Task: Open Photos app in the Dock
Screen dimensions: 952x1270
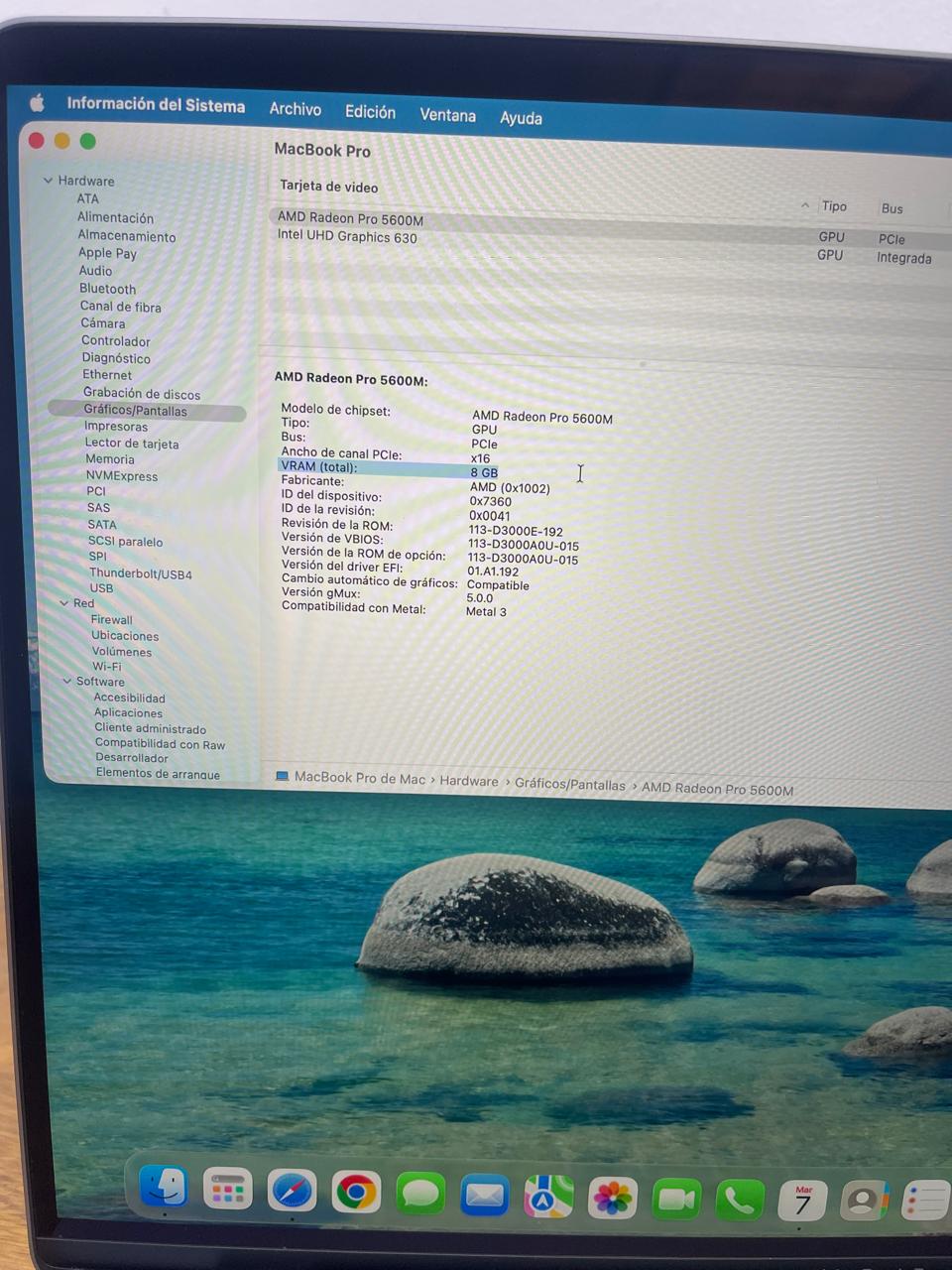Action: pyautogui.click(x=613, y=1199)
